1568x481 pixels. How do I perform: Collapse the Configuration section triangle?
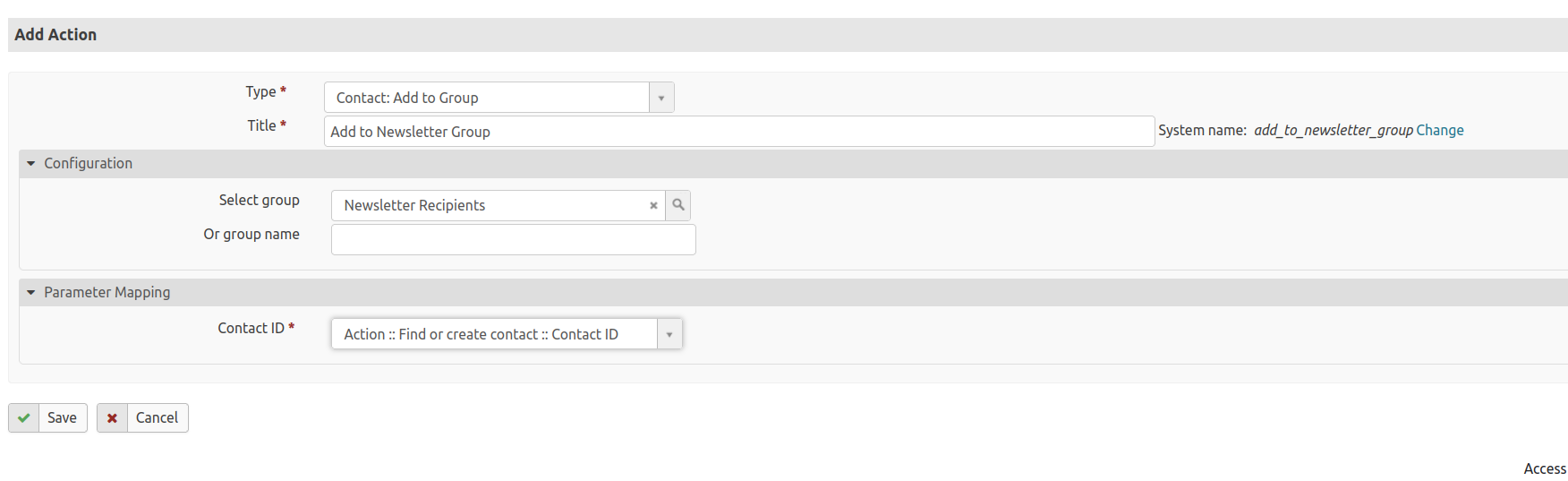(31, 164)
